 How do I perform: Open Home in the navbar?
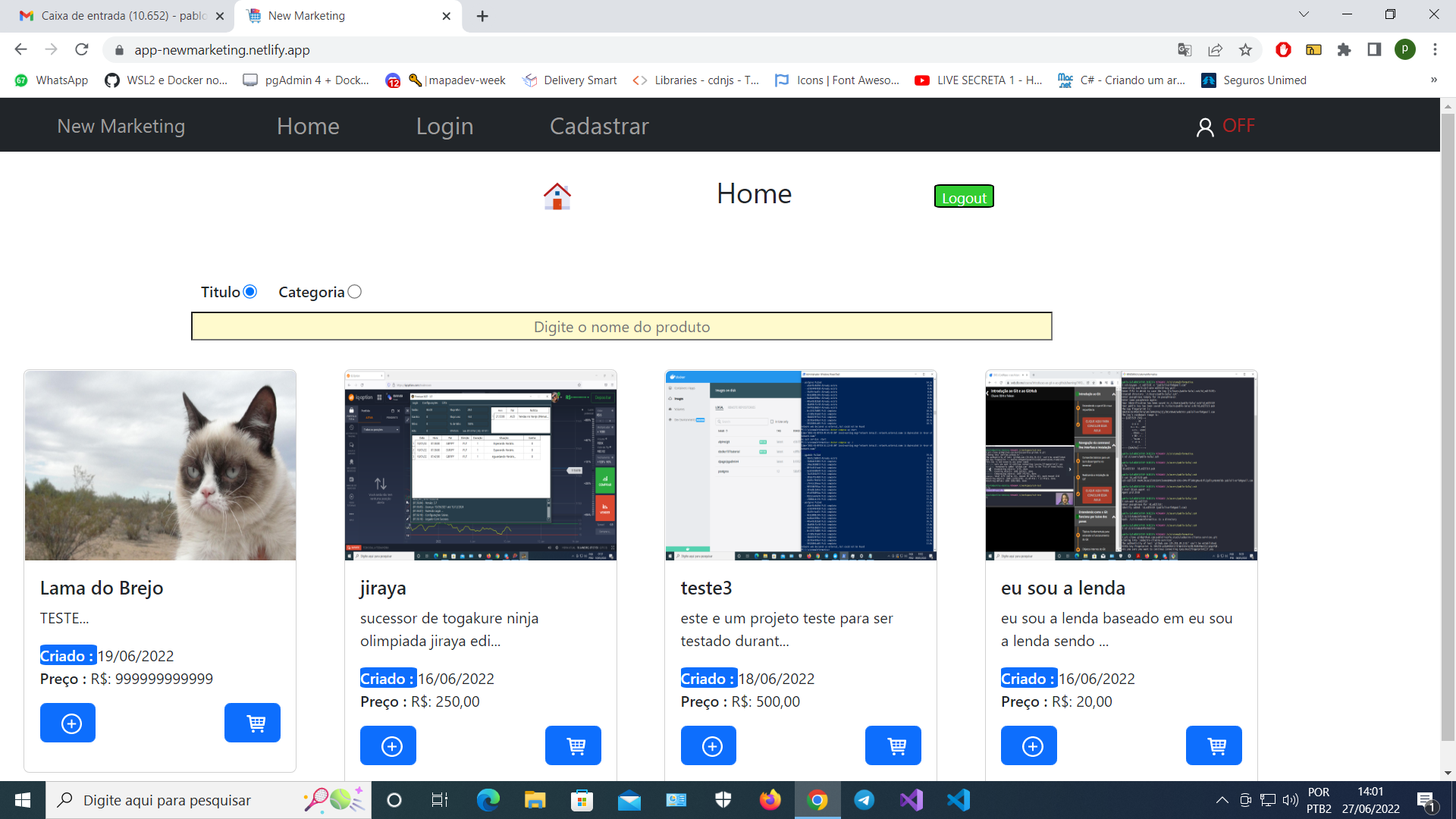coord(308,126)
